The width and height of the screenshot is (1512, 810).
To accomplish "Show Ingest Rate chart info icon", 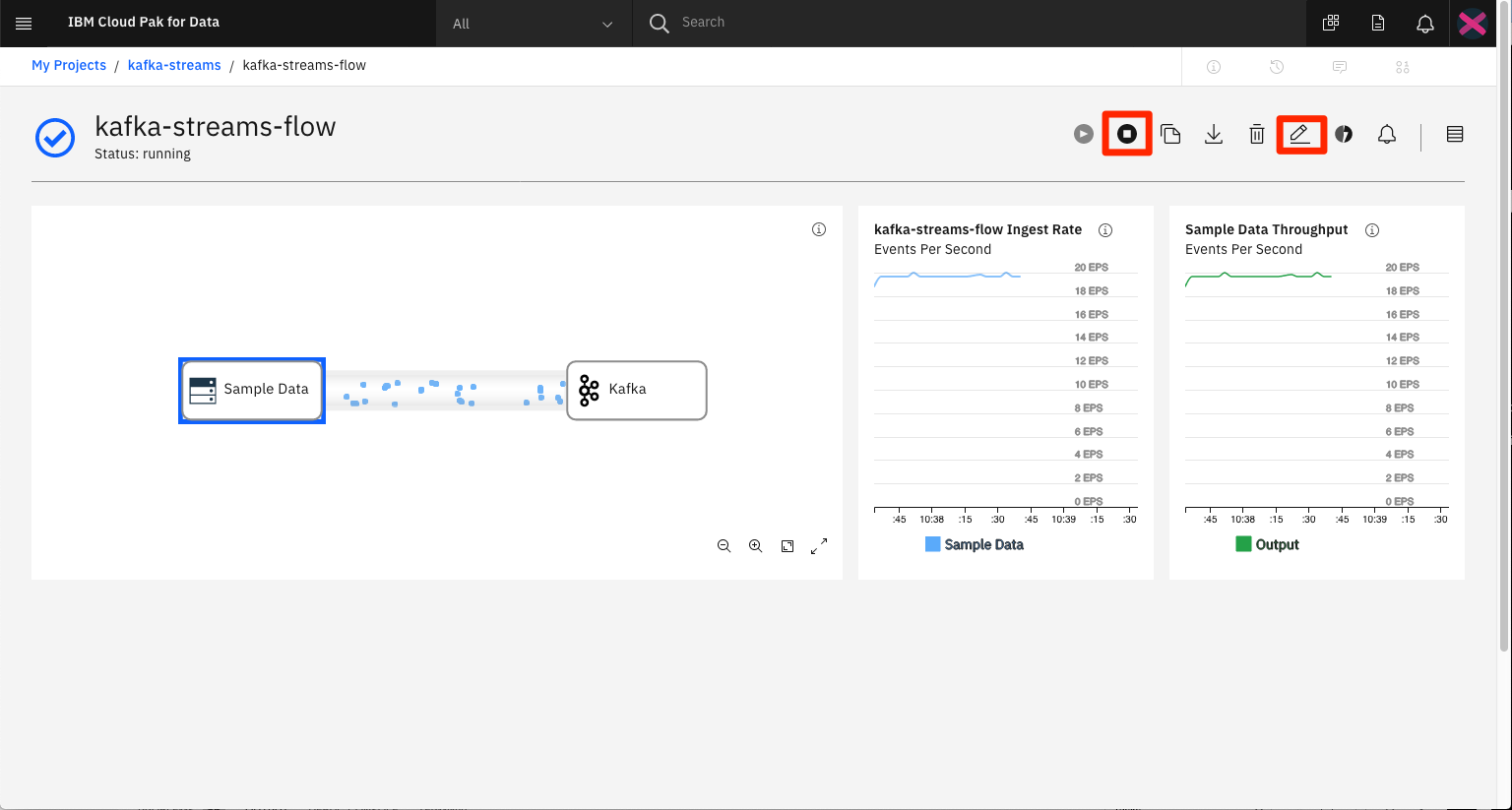I will [1105, 230].
